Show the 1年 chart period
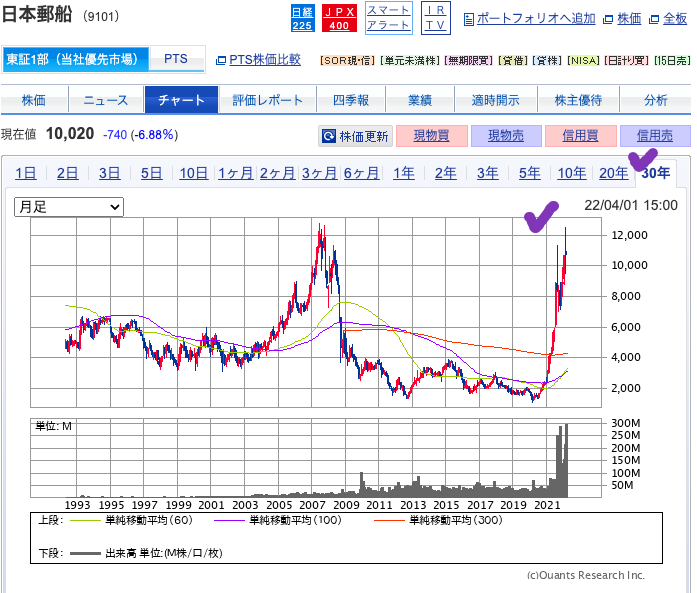The height and width of the screenshot is (593, 697). coord(404,173)
